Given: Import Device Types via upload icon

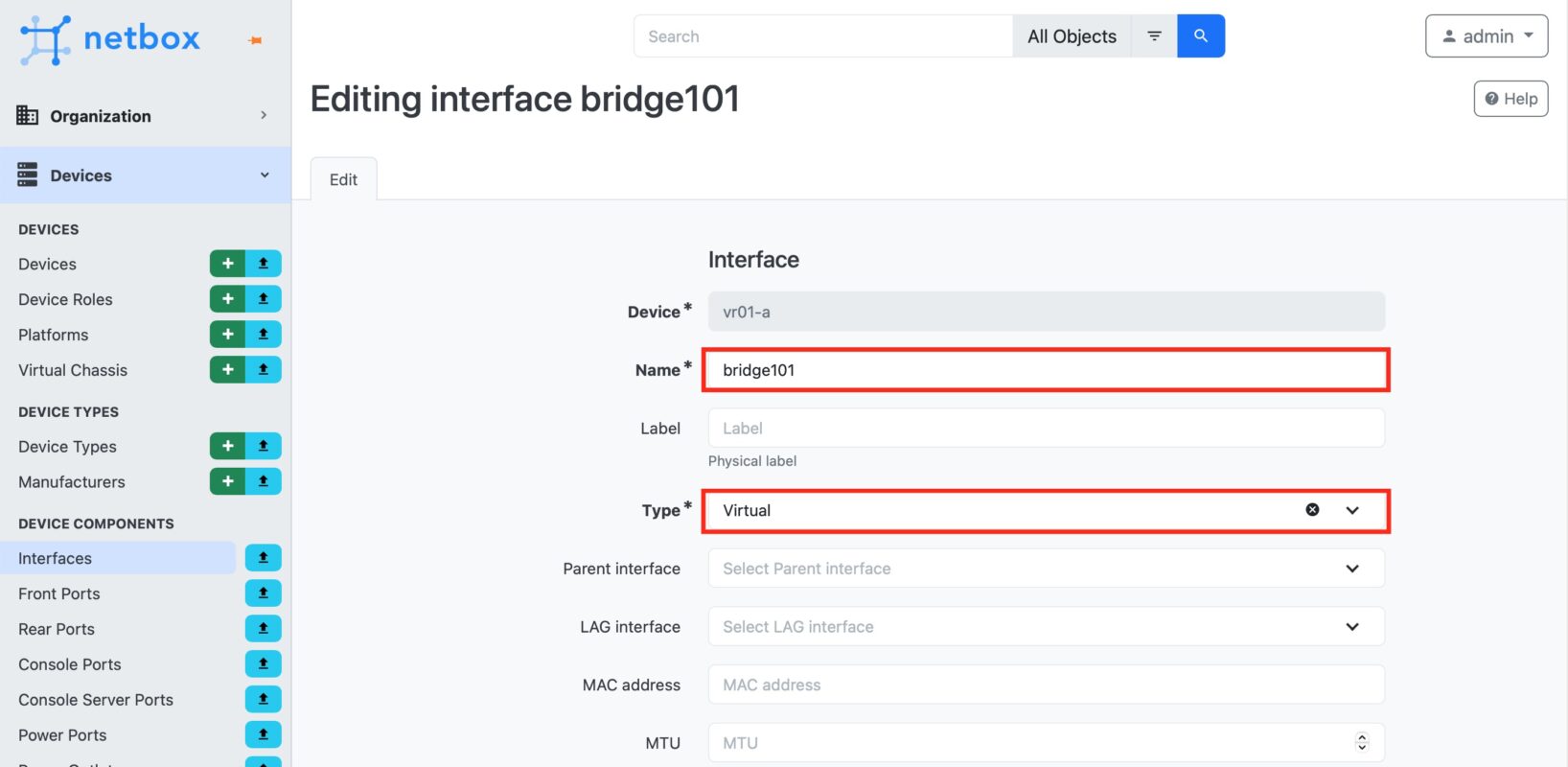Looking at the screenshot, I should click(264, 446).
